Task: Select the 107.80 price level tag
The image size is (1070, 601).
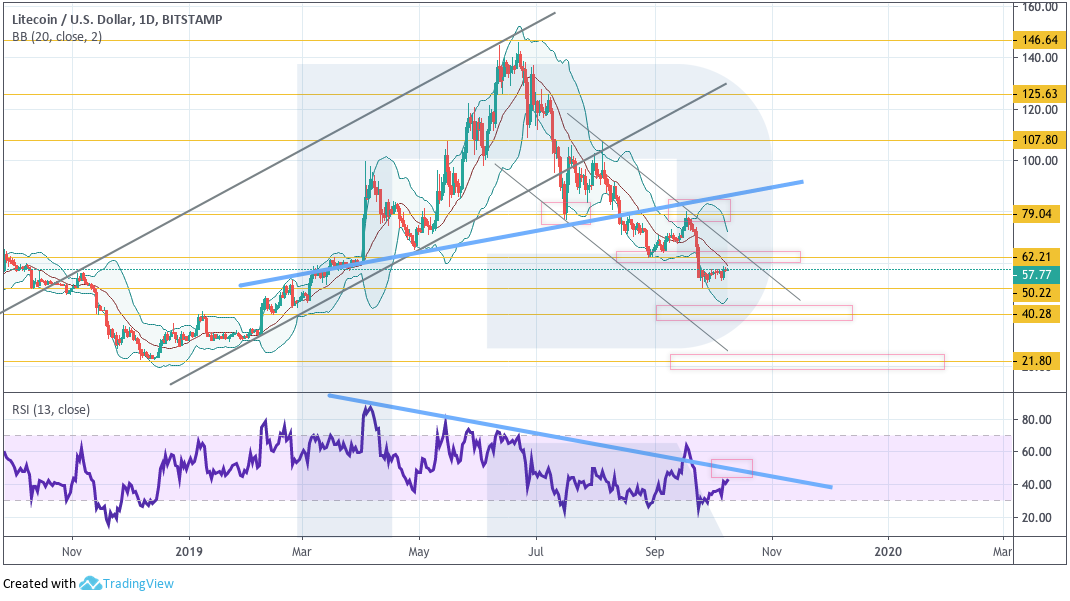Action: coord(1040,140)
